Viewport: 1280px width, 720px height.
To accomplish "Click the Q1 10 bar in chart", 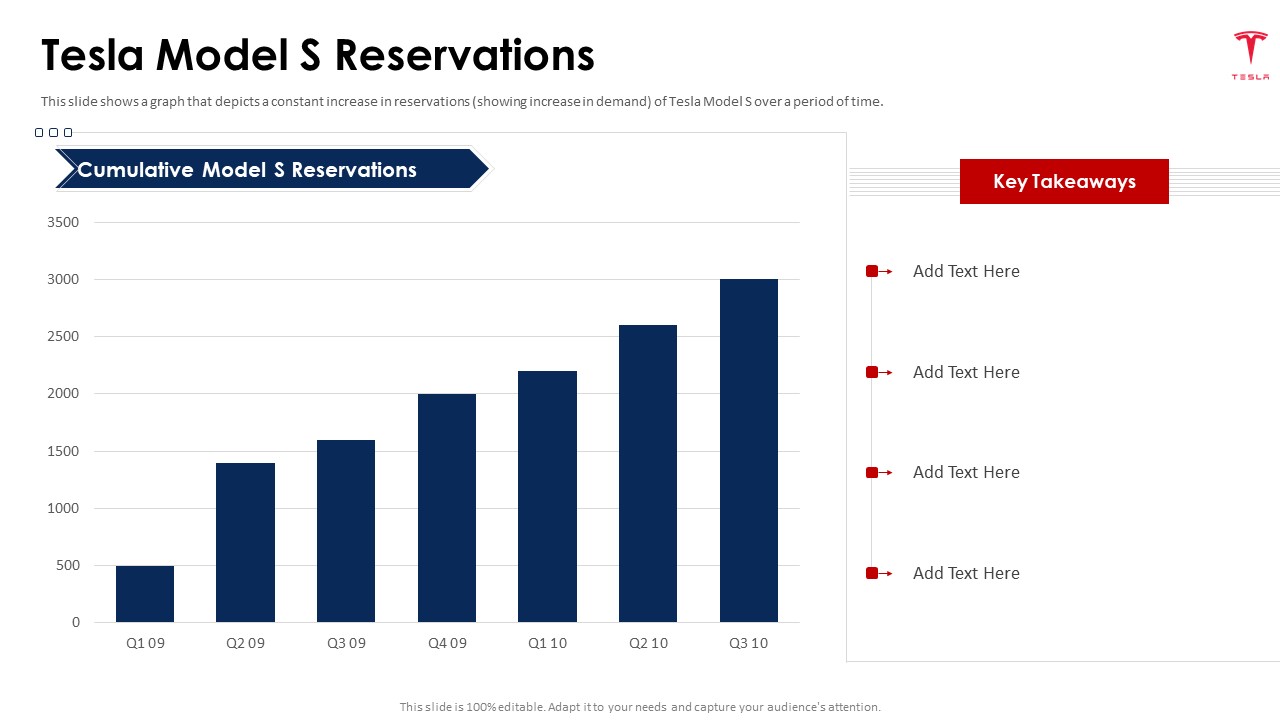I will pos(547,497).
